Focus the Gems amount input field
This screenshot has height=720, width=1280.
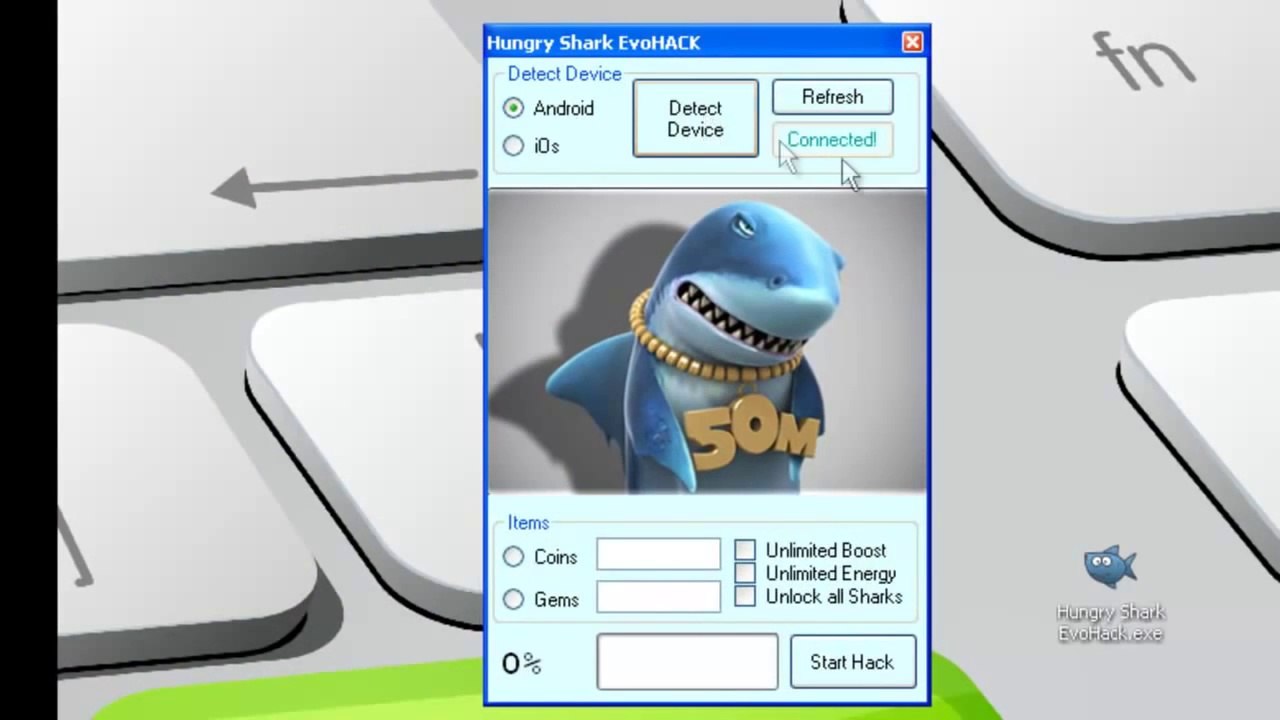click(658, 598)
